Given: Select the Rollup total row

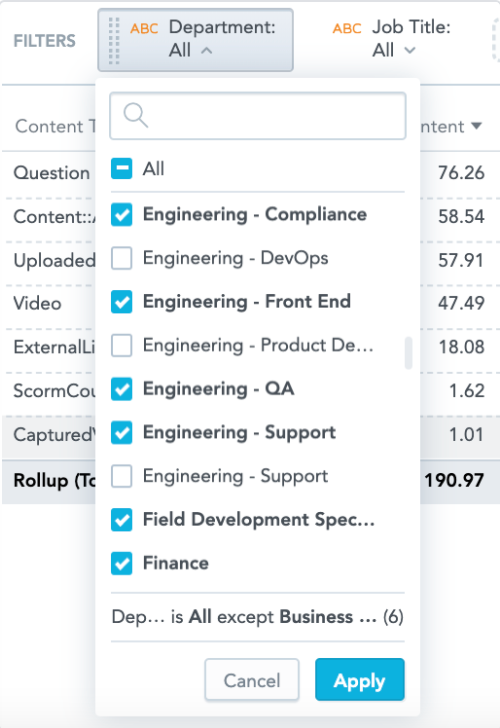Looking at the screenshot, I should tap(251, 481).
